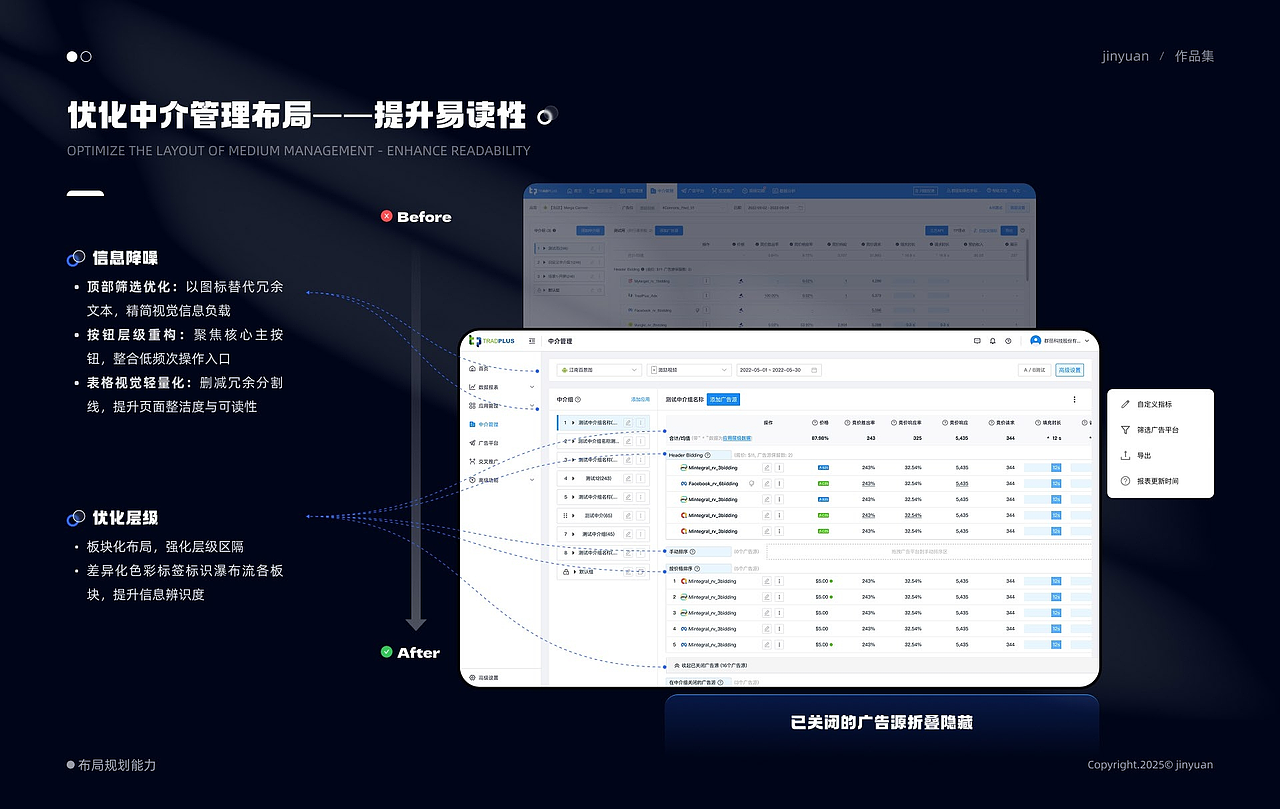This screenshot has height=809, width=1280.
Task: Click the A / B测试 button
Action: tap(1035, 370)
